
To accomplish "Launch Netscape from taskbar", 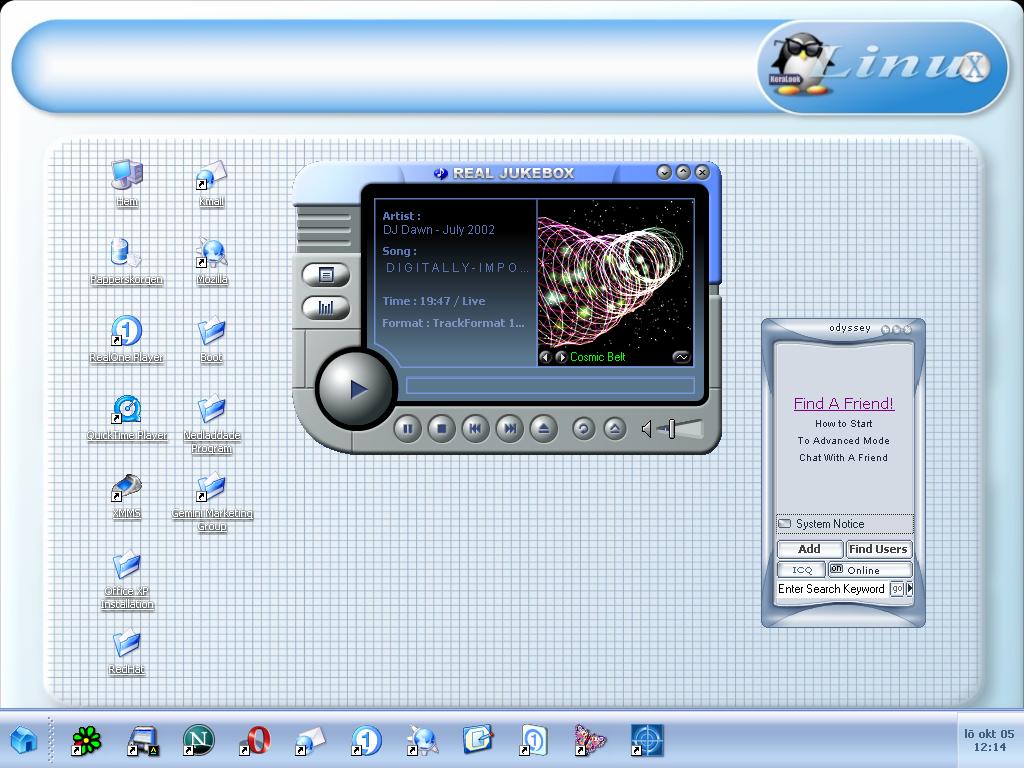I will [199, 740].
